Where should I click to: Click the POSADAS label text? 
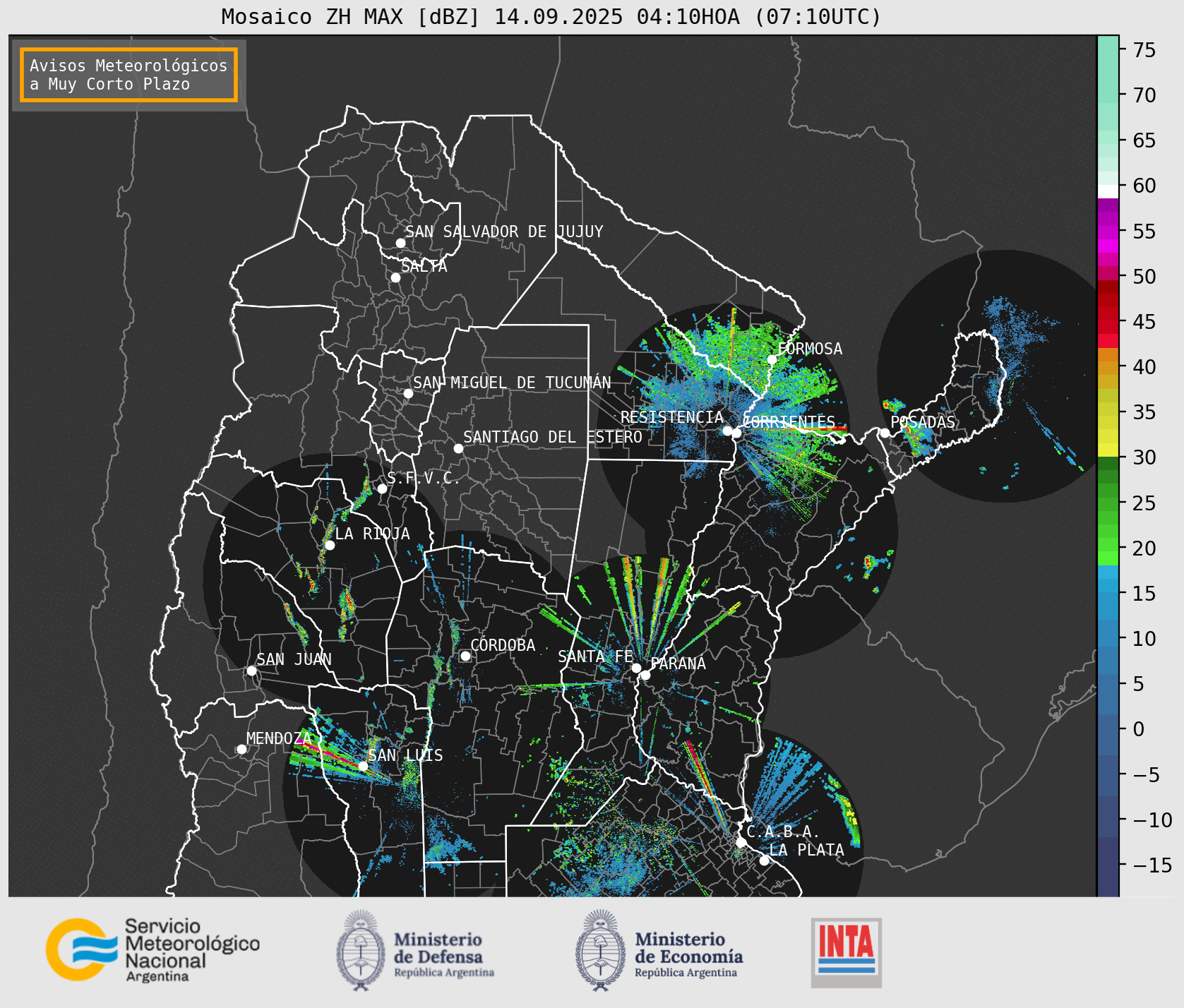[x=923, y=422]
